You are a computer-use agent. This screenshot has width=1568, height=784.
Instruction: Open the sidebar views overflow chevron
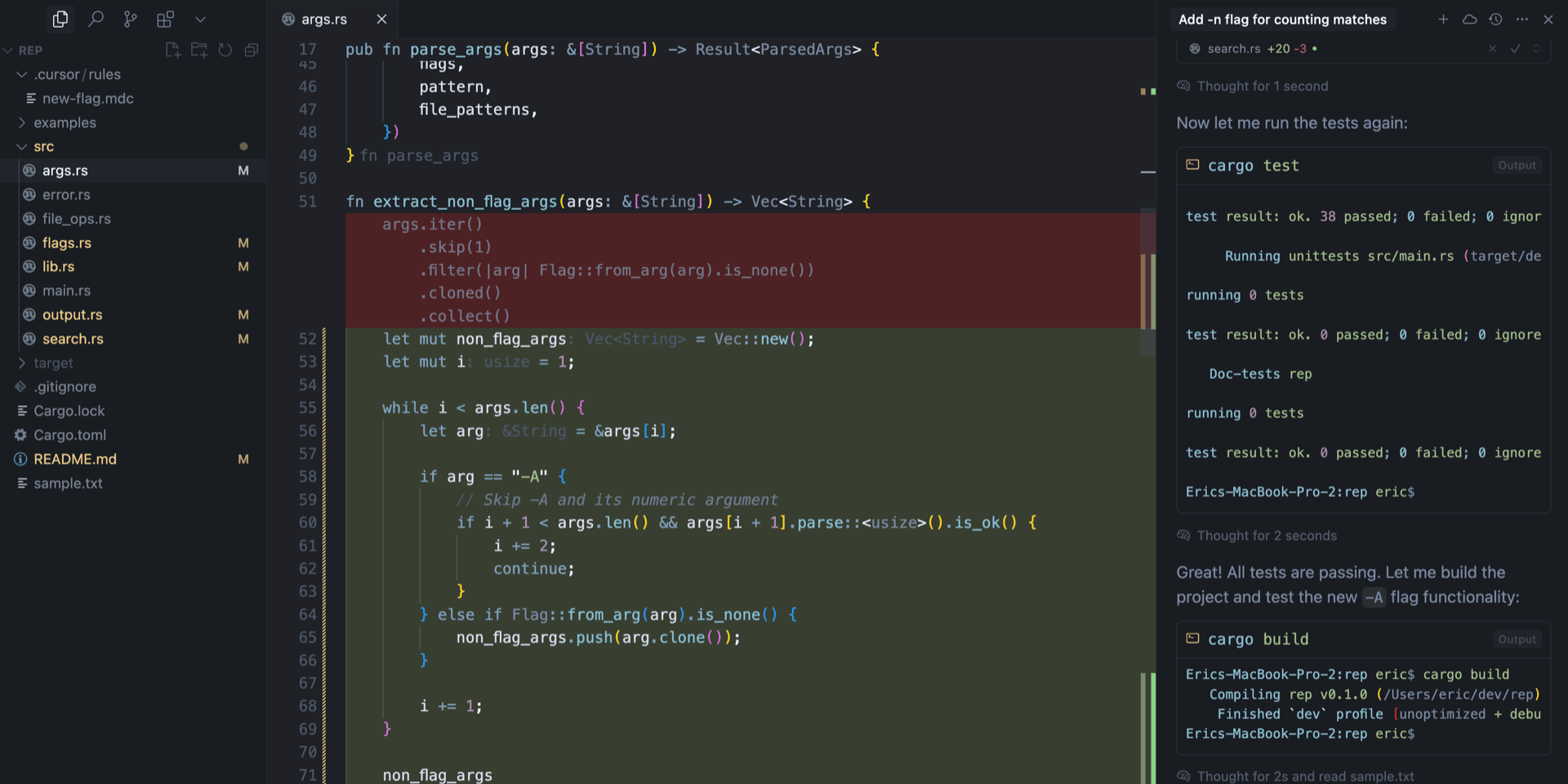[200, 19]
